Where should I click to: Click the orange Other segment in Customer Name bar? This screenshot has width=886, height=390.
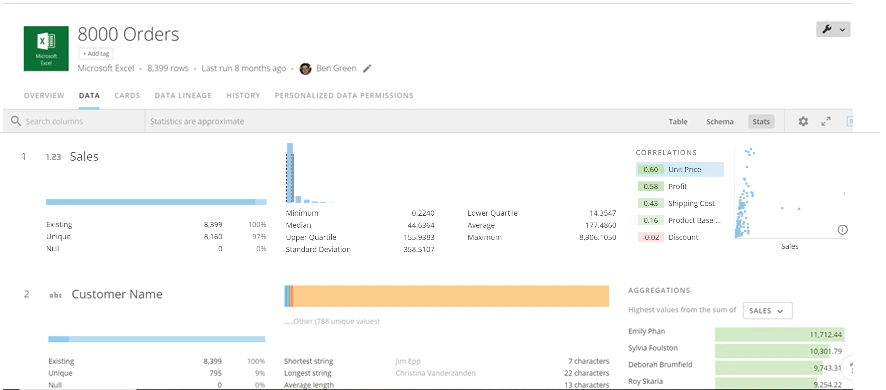point(451,296)
